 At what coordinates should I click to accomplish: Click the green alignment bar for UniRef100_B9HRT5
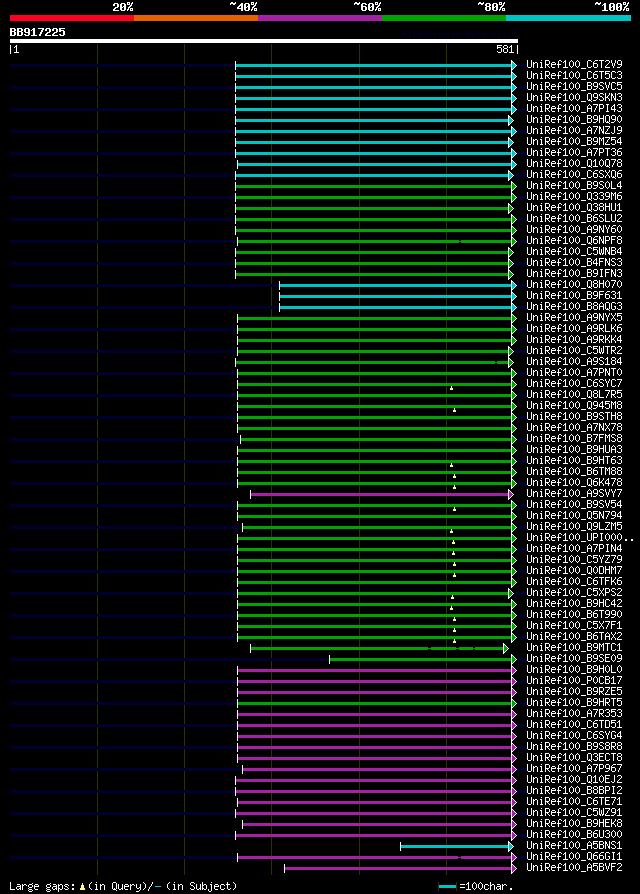377,704
